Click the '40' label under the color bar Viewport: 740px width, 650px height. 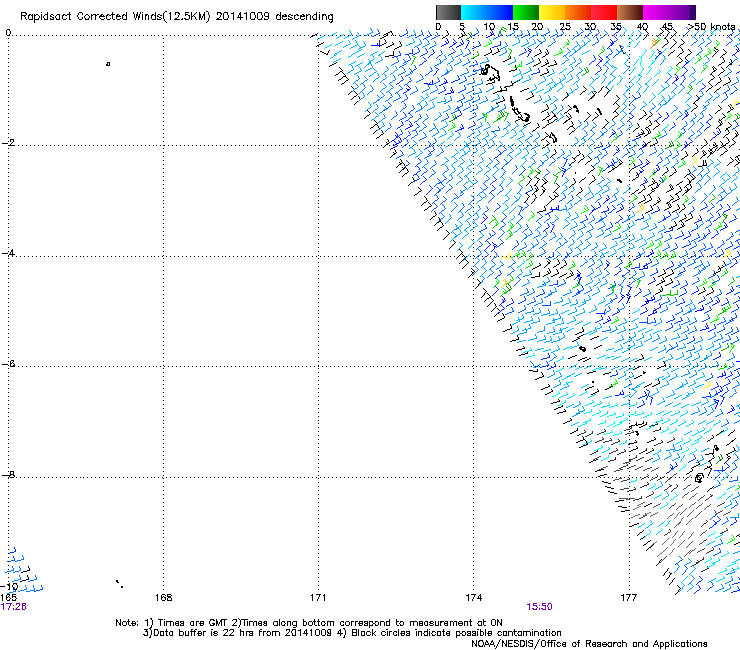642,26
